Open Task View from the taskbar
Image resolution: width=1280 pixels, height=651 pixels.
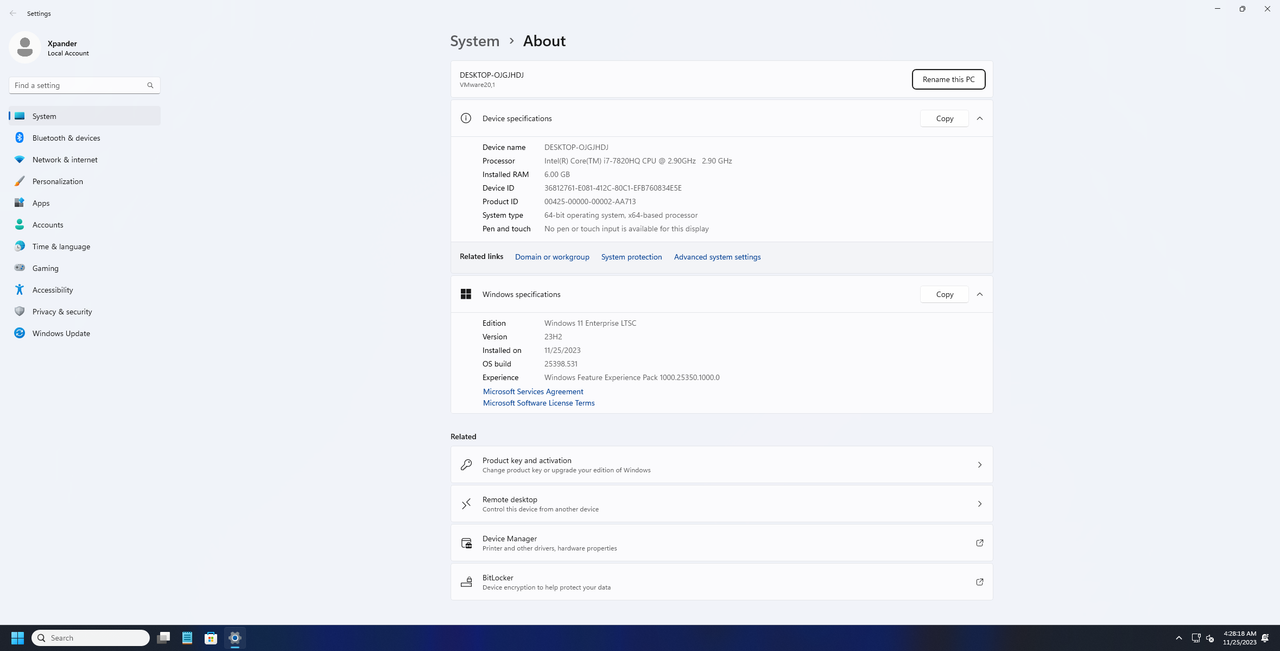[x=163, y=638]
